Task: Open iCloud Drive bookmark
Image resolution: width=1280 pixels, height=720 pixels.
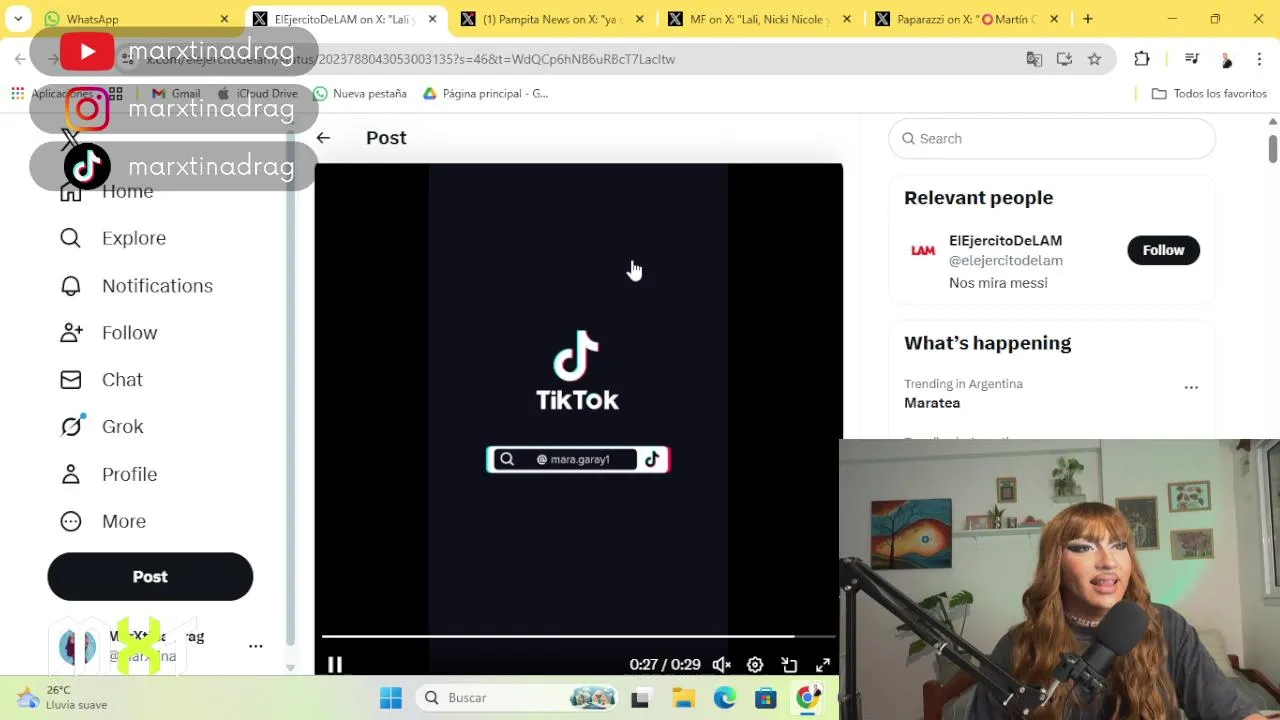Action: click(258, 94)
